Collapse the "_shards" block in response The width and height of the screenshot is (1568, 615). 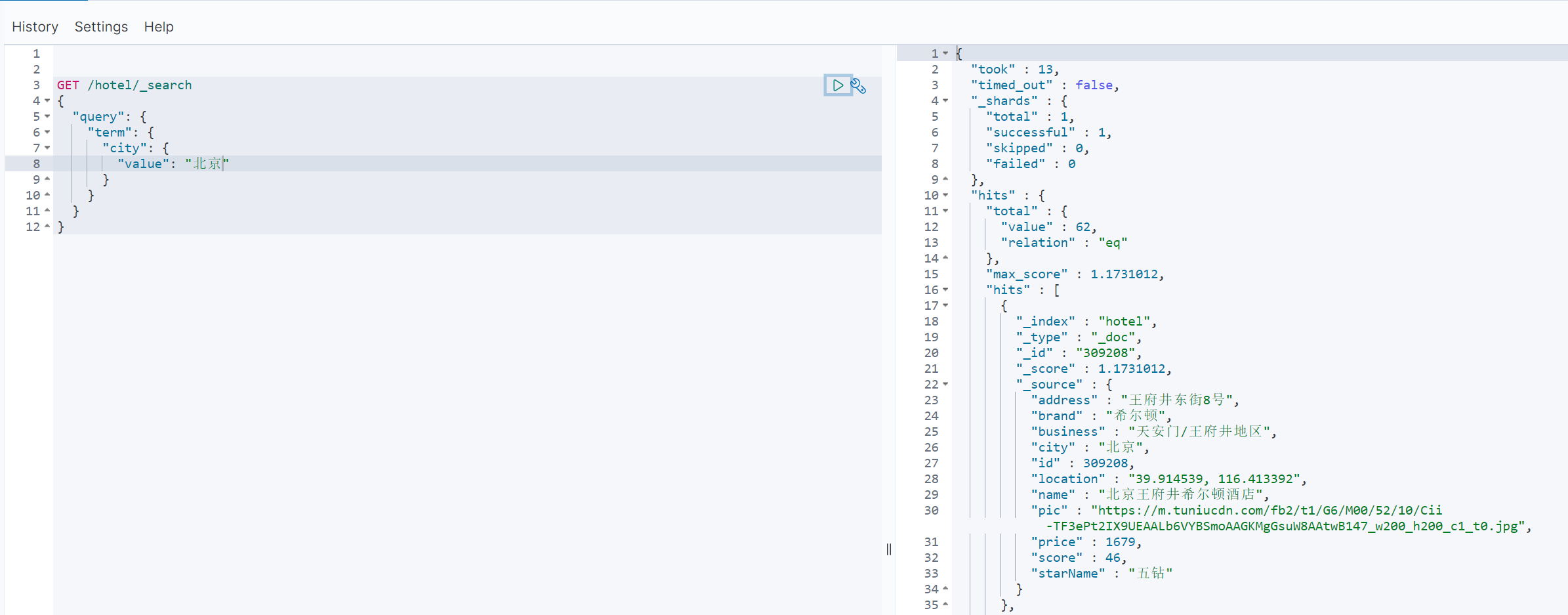pyautogui.click(x=945, y=100)
